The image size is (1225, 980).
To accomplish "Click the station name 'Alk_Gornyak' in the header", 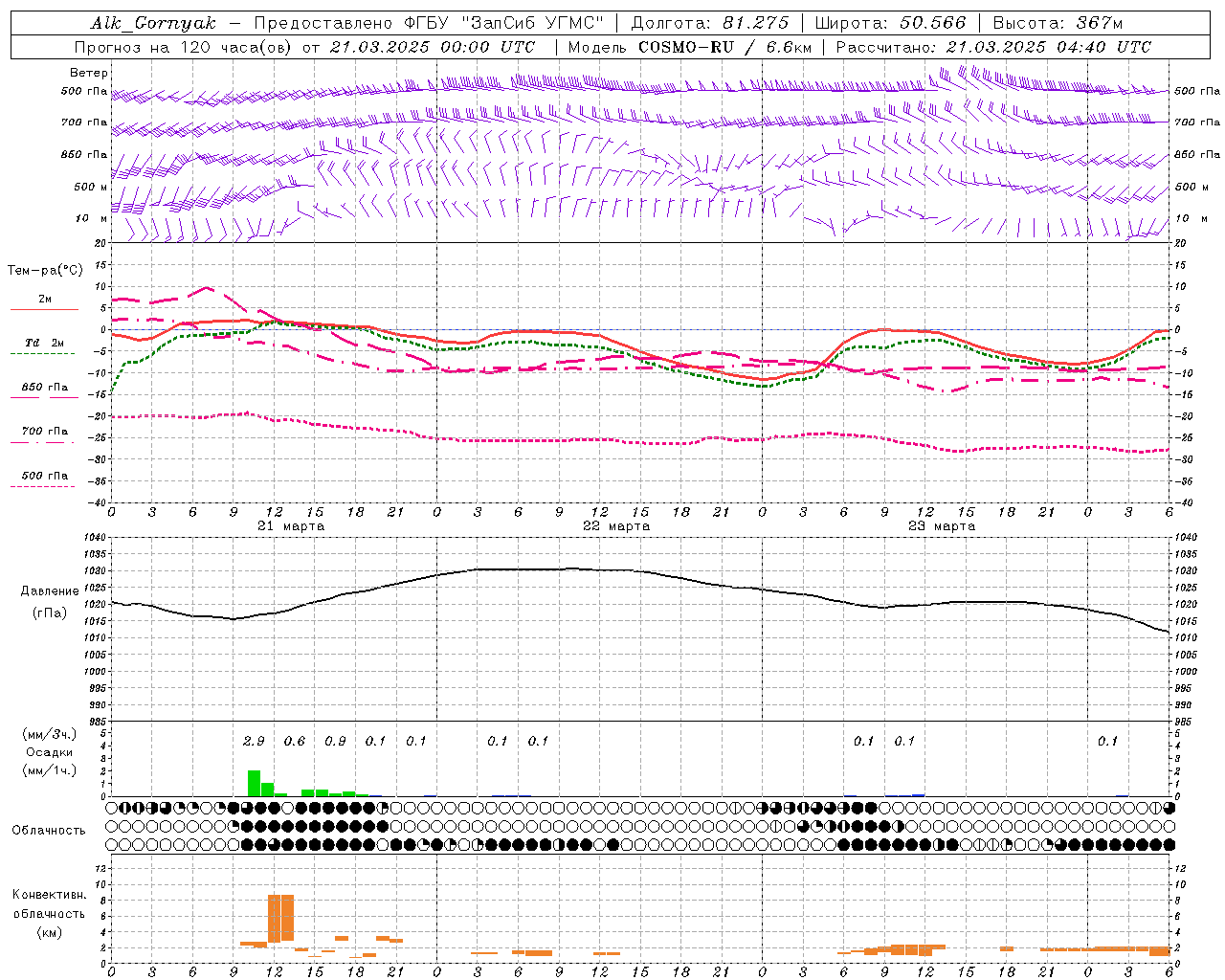I will click(153, 23).
